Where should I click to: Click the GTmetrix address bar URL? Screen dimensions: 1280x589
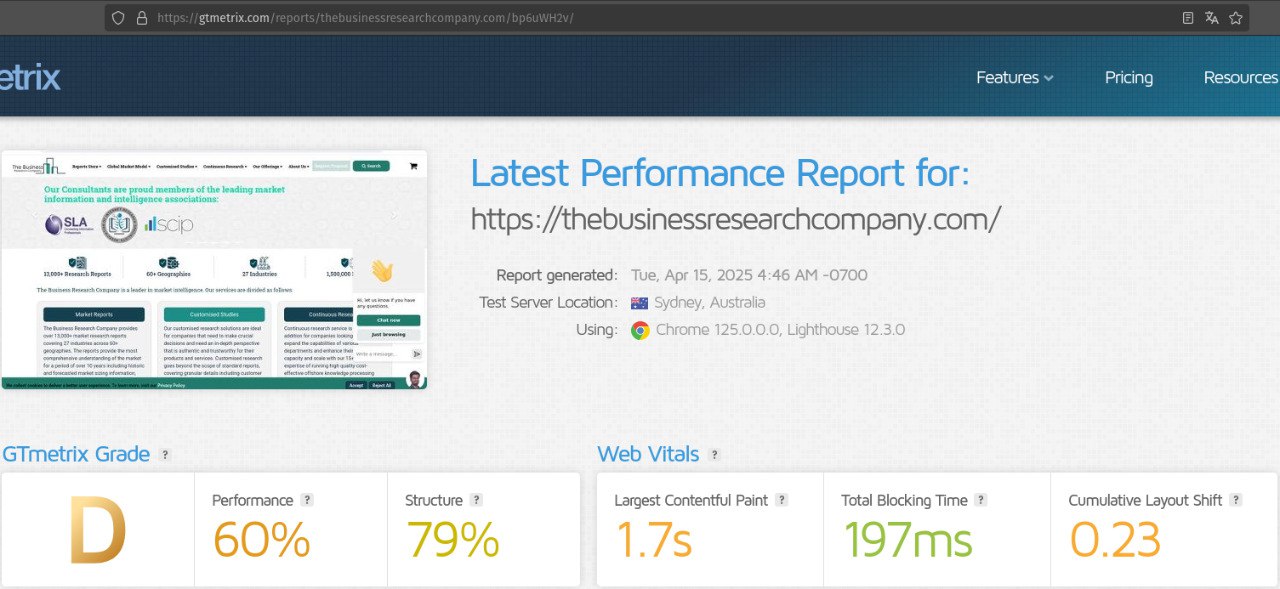pos(365,18)
